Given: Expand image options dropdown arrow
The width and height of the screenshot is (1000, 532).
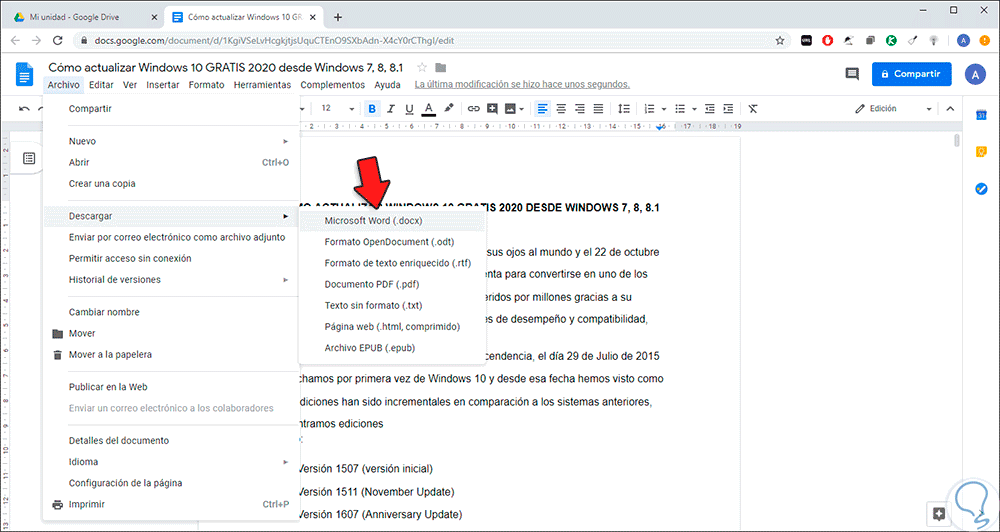Looking at the screenshot, I should pos(522,109).
